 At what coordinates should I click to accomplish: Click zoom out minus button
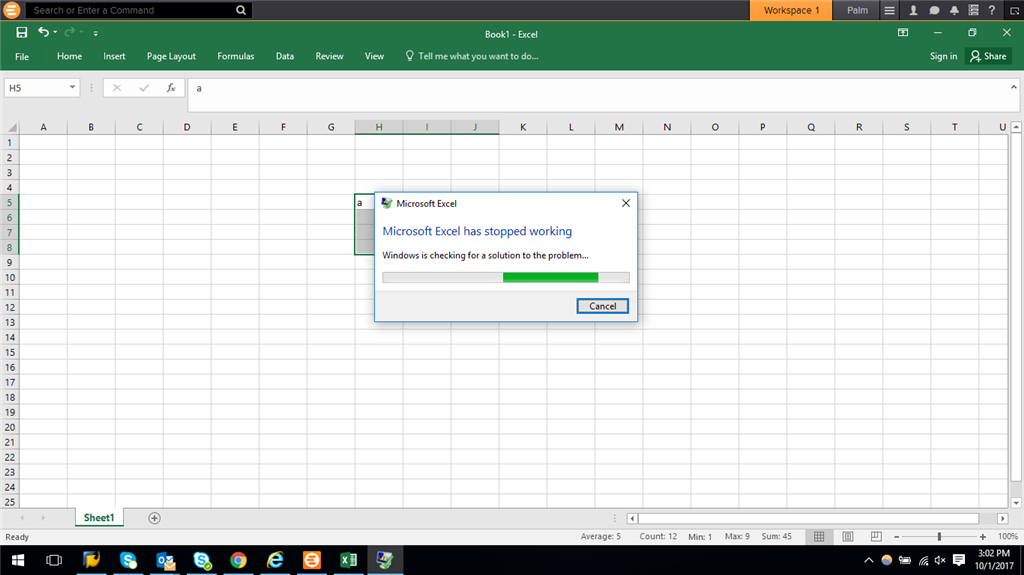(897, 537)
